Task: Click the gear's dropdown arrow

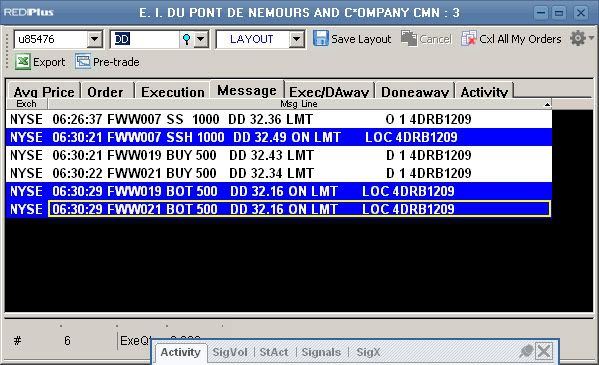Action: (x=591, y=38)
